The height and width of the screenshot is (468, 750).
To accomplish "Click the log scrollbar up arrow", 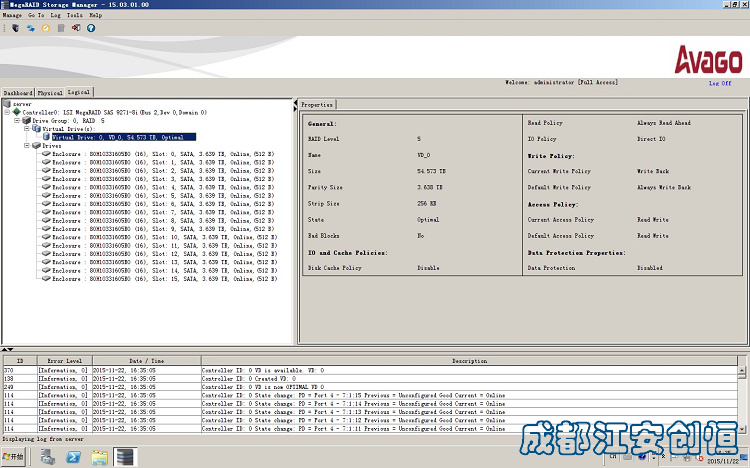I will [742, 370].
